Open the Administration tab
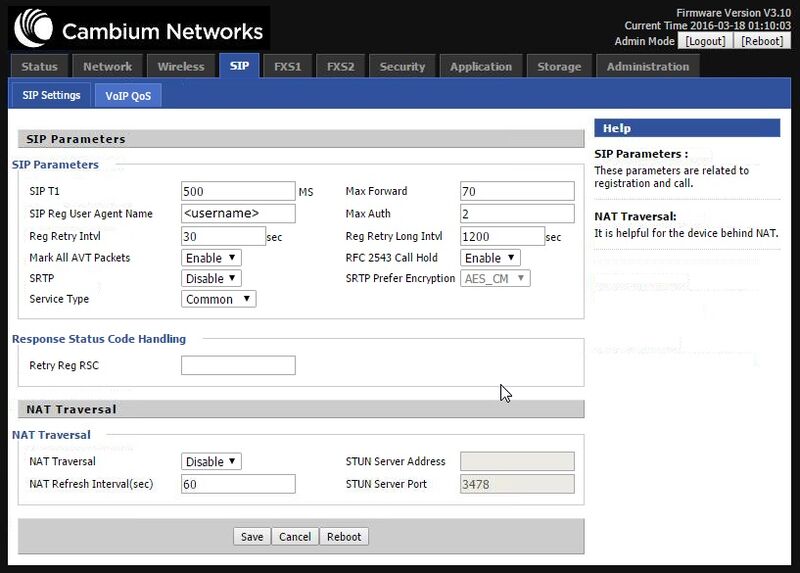The width and height of the screenshot is (800, 573). [647, 67]
